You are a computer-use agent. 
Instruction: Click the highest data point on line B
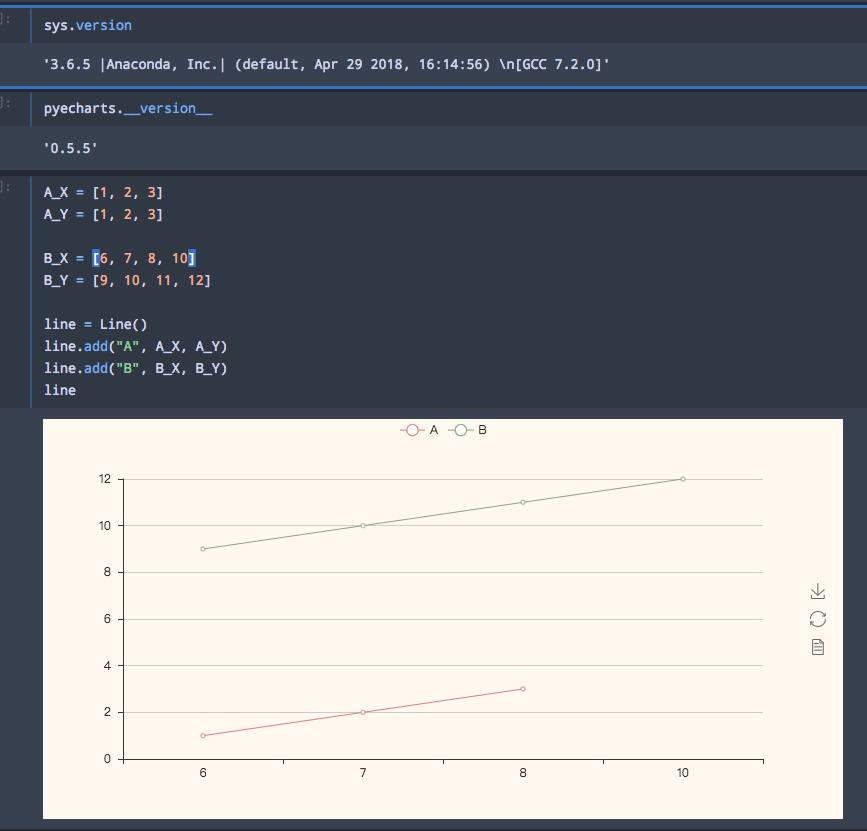(x=683, y=478)
